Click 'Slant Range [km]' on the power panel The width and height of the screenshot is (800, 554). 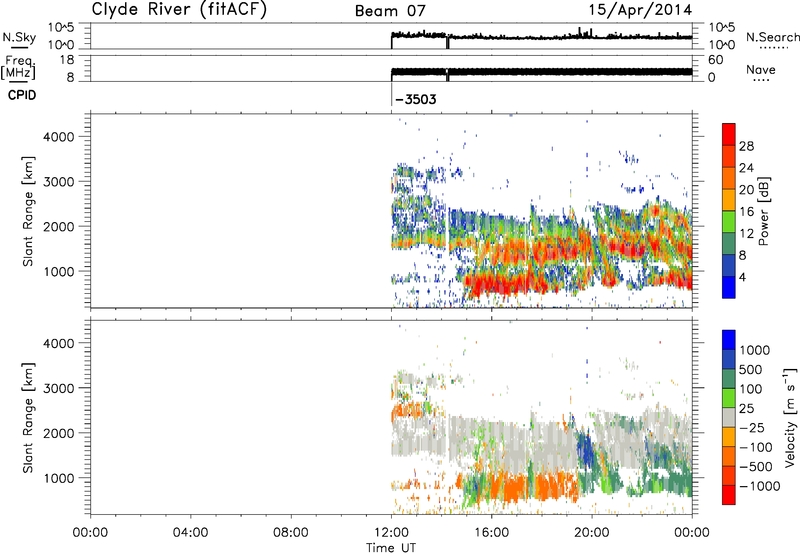coord(28,211)
